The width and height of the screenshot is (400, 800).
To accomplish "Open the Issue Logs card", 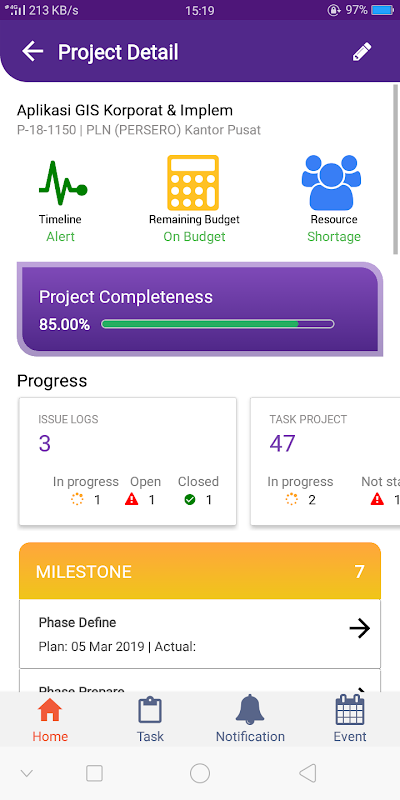I will (128, 461).
